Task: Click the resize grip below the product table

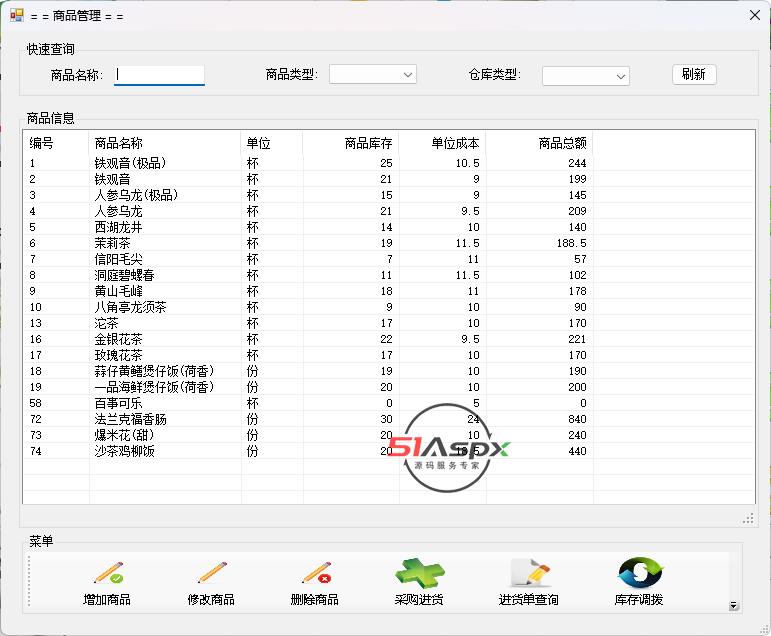Action: (748, 518)
